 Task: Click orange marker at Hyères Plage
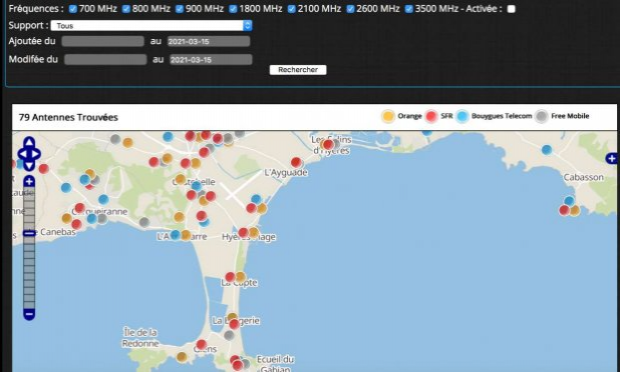coord(253,232)
